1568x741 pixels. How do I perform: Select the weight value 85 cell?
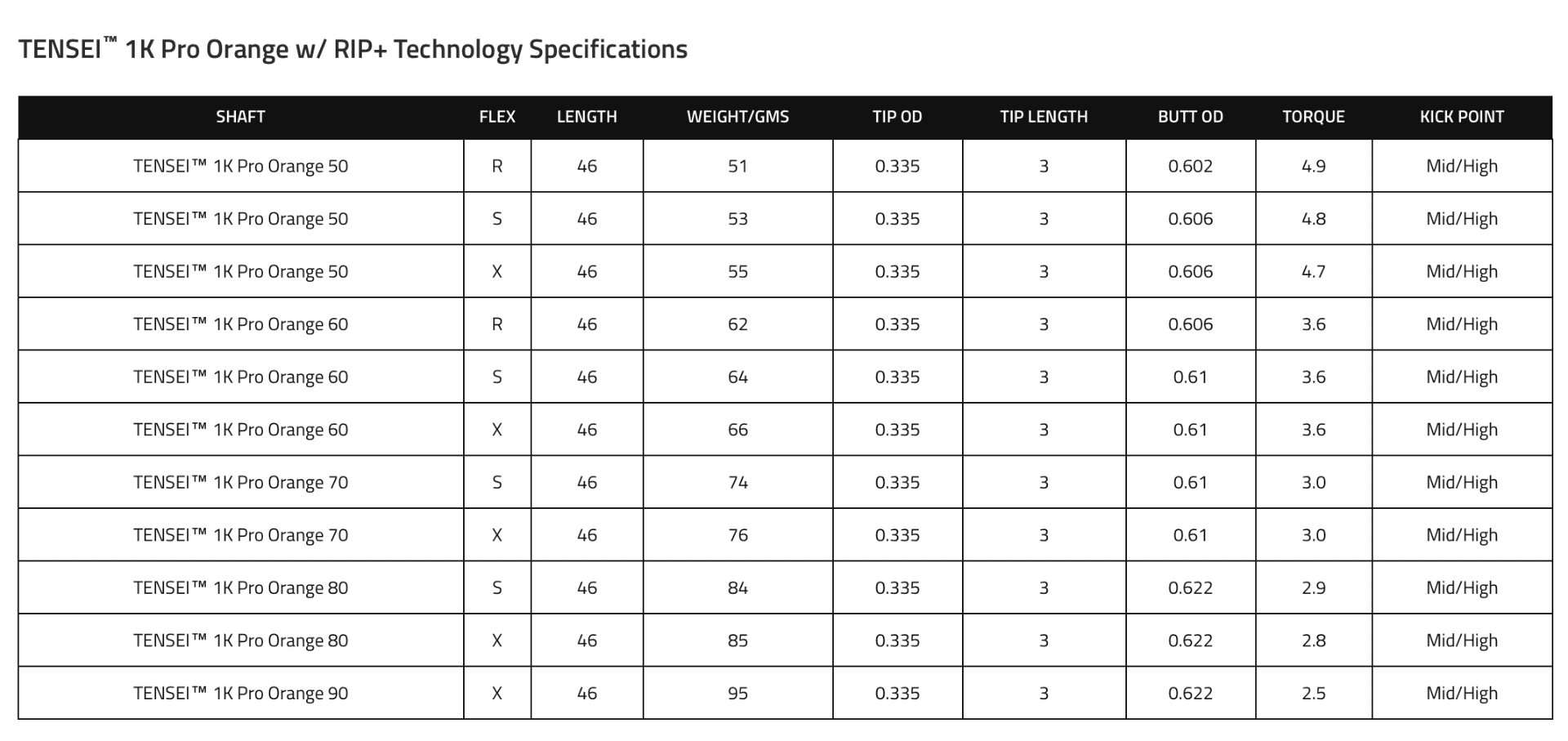tap(738, 641)
